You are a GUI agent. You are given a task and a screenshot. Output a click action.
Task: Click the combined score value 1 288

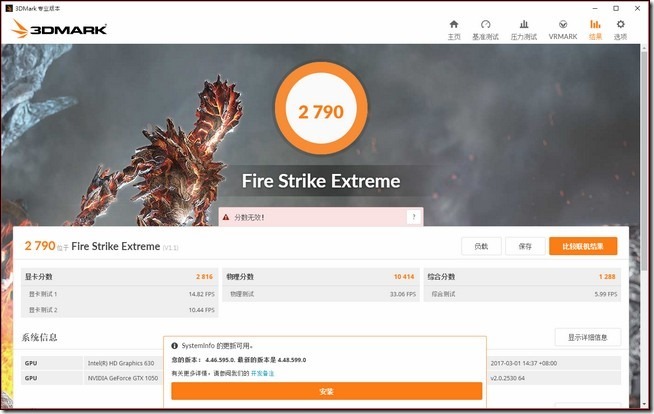pyautogui.click(x=607, y=277)
